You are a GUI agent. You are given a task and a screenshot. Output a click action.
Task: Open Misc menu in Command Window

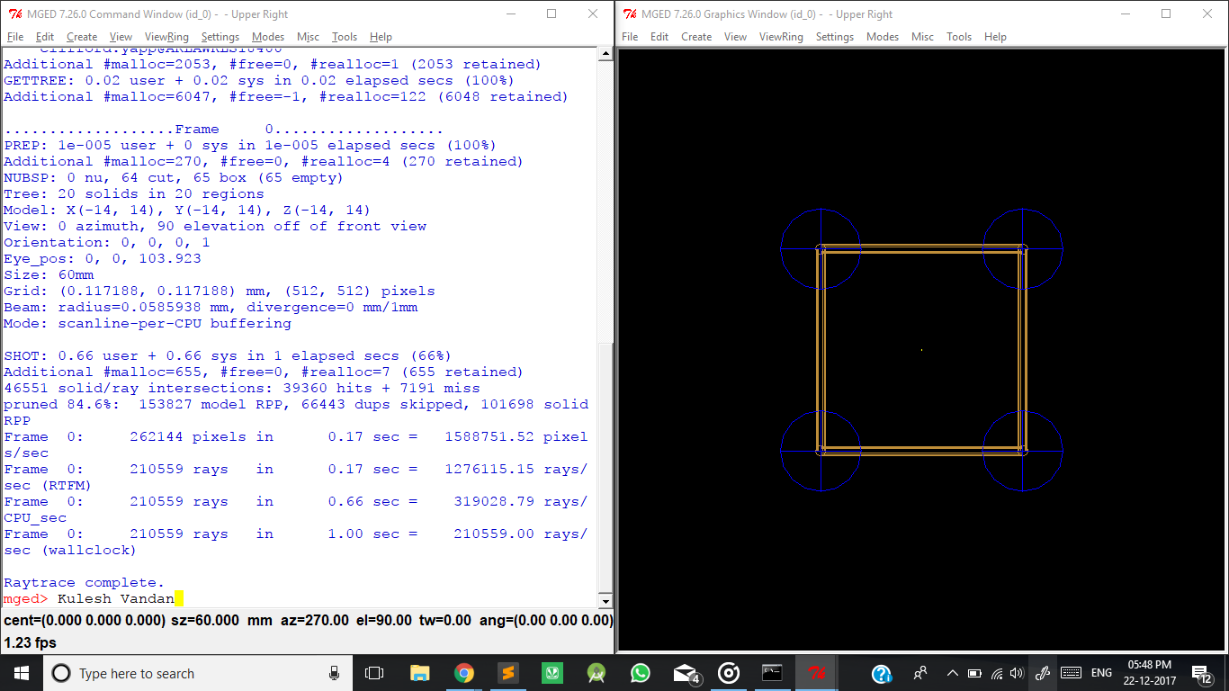[x=308, y=37]
